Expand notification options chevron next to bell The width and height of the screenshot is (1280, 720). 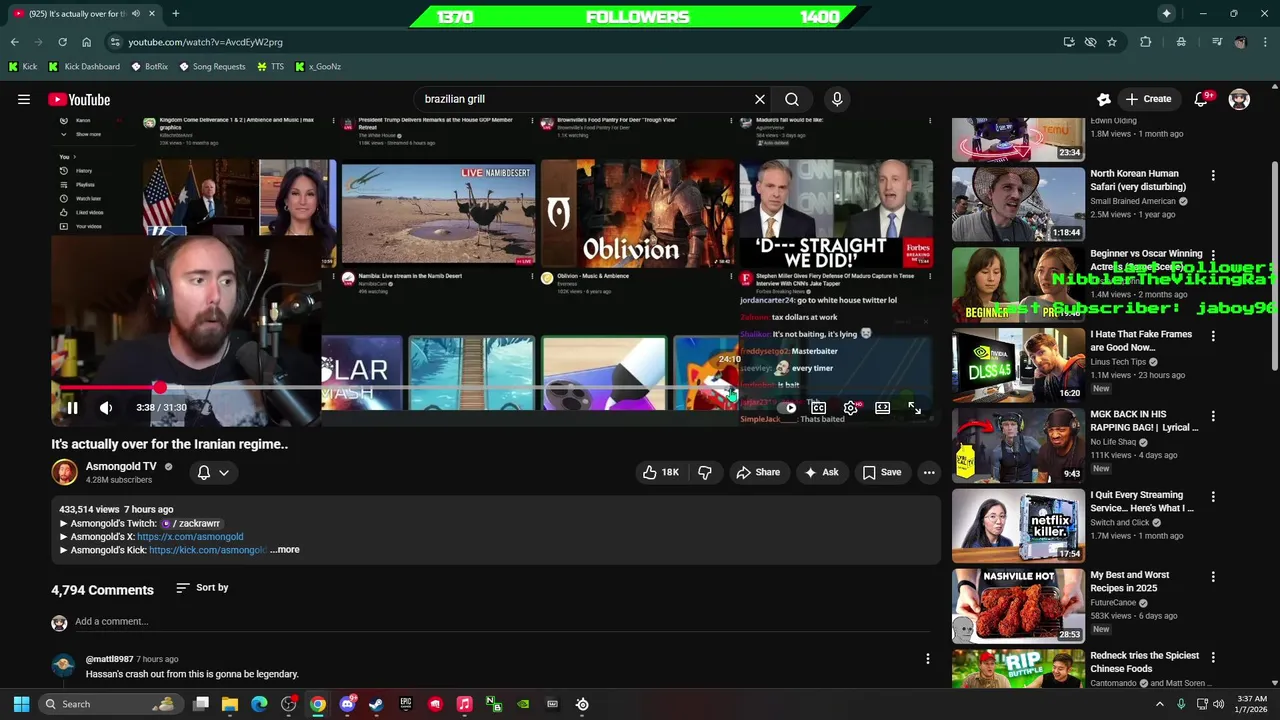tap(224, 472)
